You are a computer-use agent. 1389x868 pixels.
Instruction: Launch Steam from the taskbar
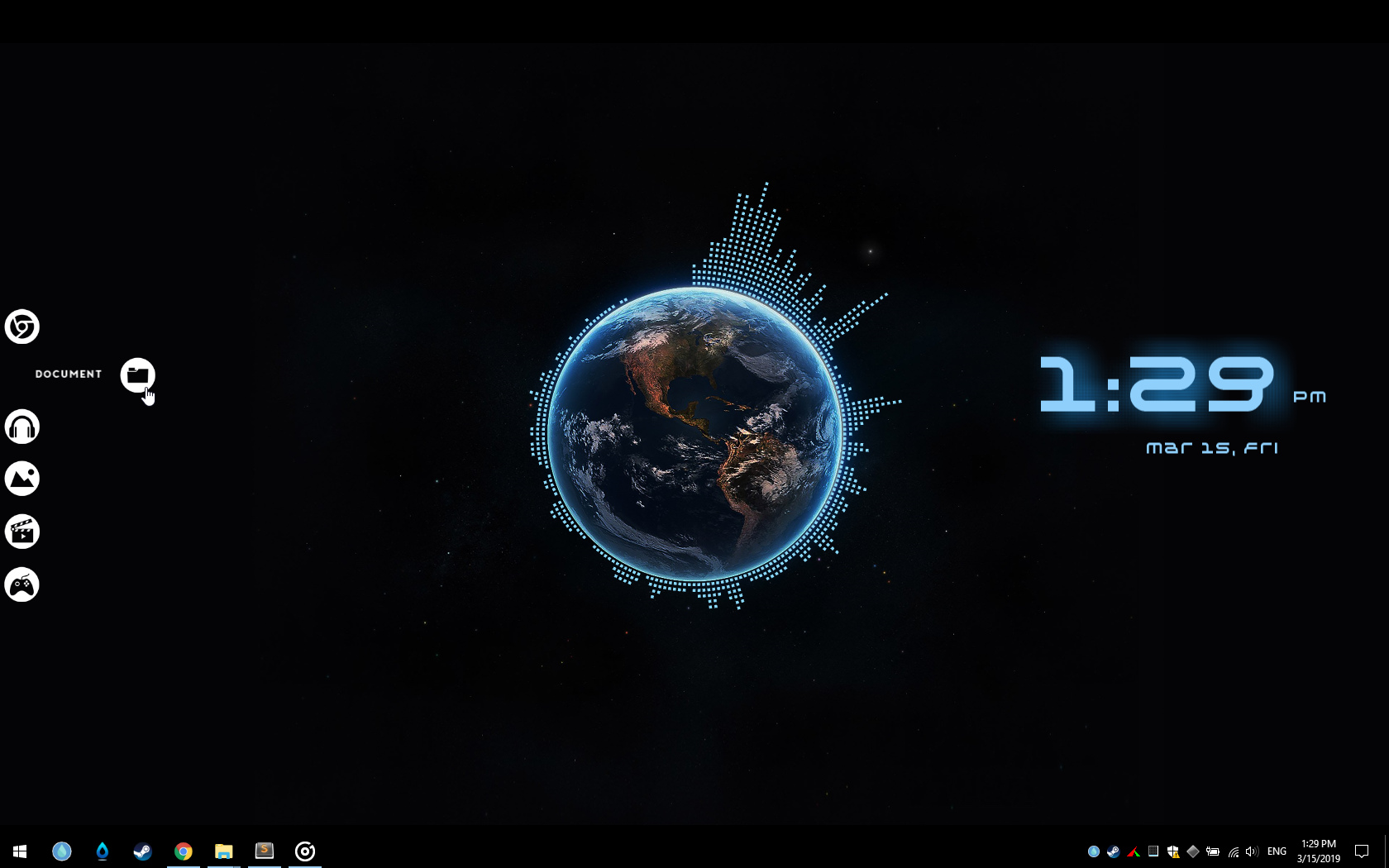tap(142, 851)
